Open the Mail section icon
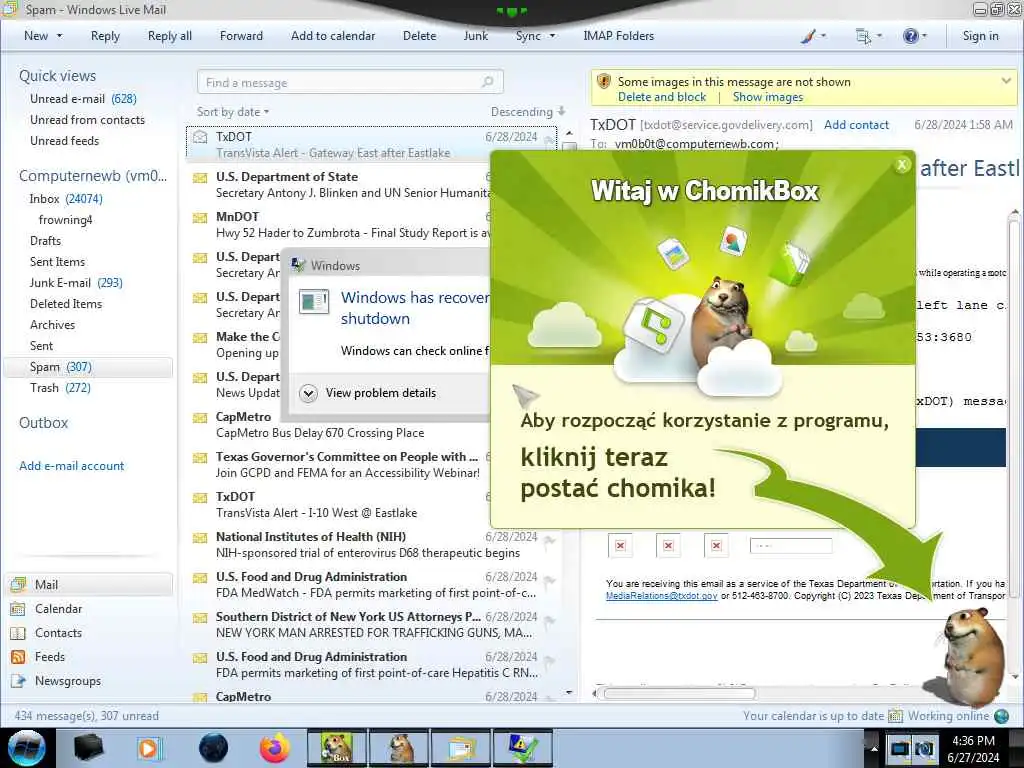This screenshot has width=1024, height=768. tap(18, 584)
